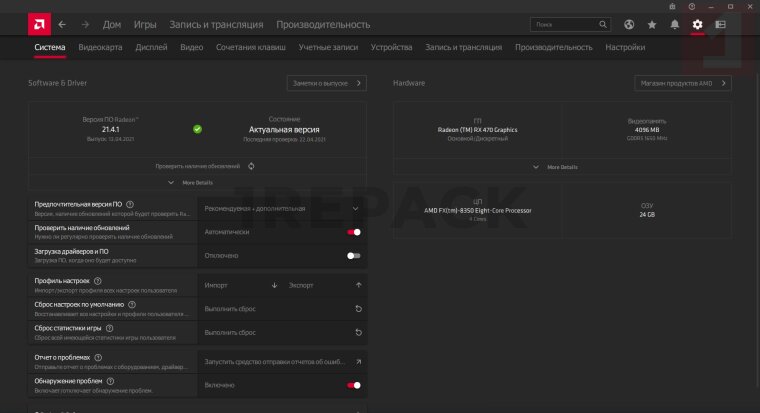Screen dimensions: 760x413
Task: Open the Игры menu item
Action: point(145,24)
